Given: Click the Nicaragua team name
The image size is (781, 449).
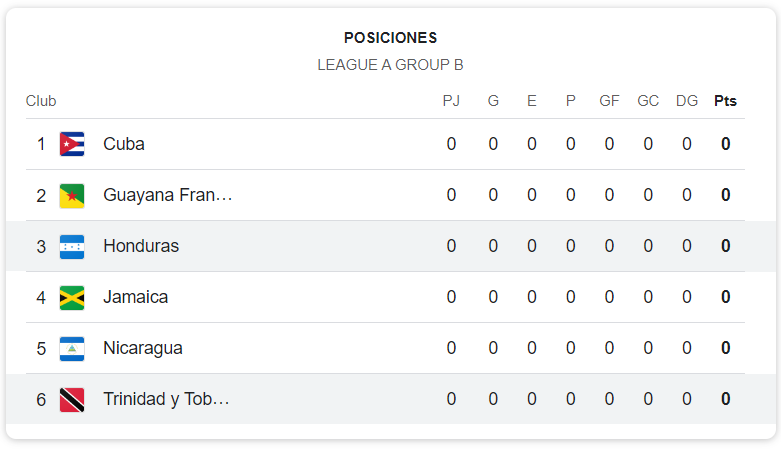Looking at the screenshot, I should click(x=142, y=348).
